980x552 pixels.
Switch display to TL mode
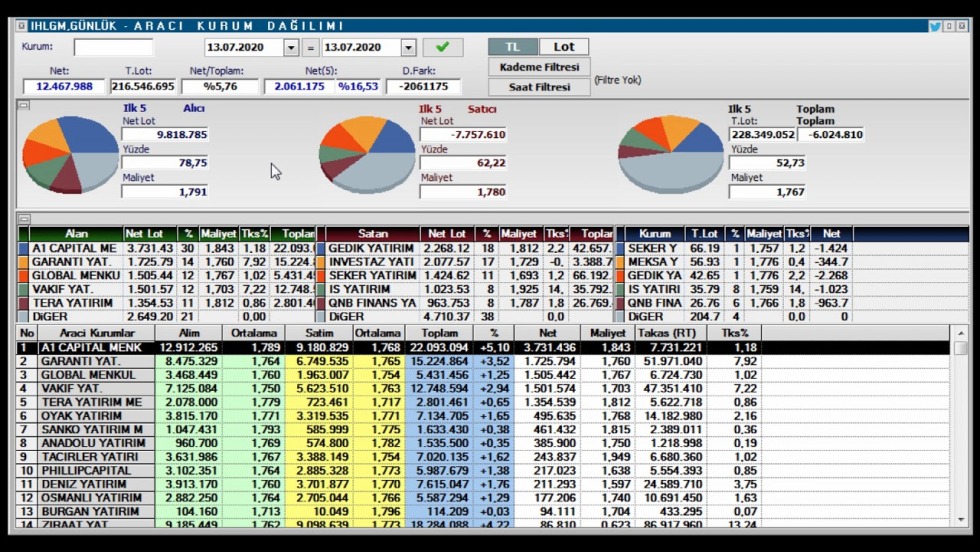512,47
